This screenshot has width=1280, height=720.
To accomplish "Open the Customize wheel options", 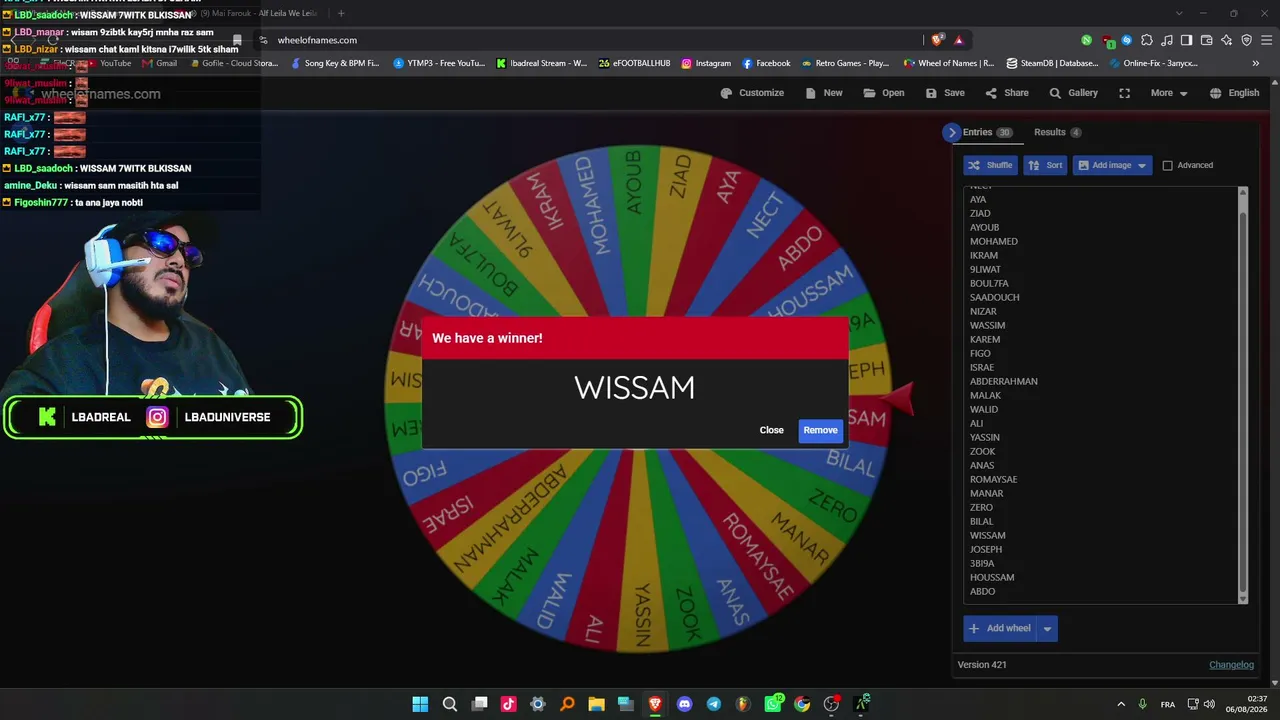I will pos(752,93).
